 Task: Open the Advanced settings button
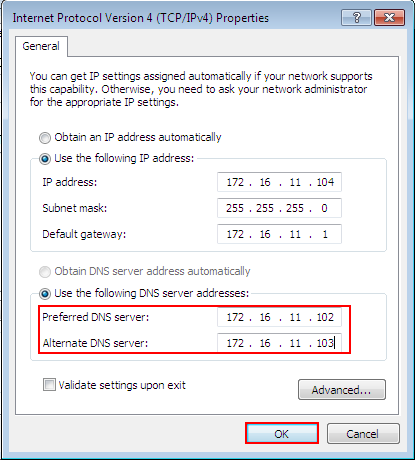tap(342, 389)
